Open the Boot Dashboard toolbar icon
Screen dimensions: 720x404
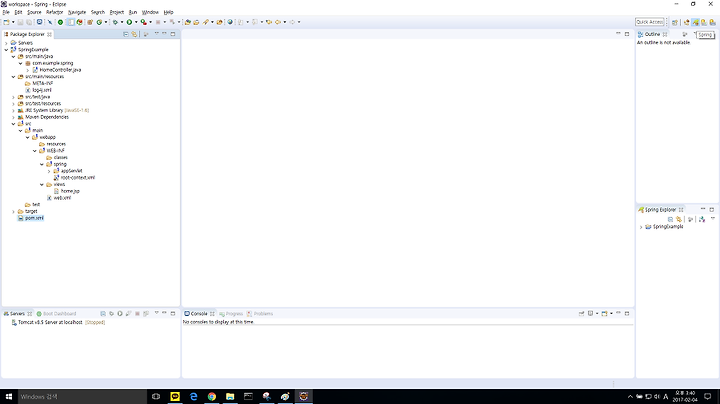pos(60,22)
